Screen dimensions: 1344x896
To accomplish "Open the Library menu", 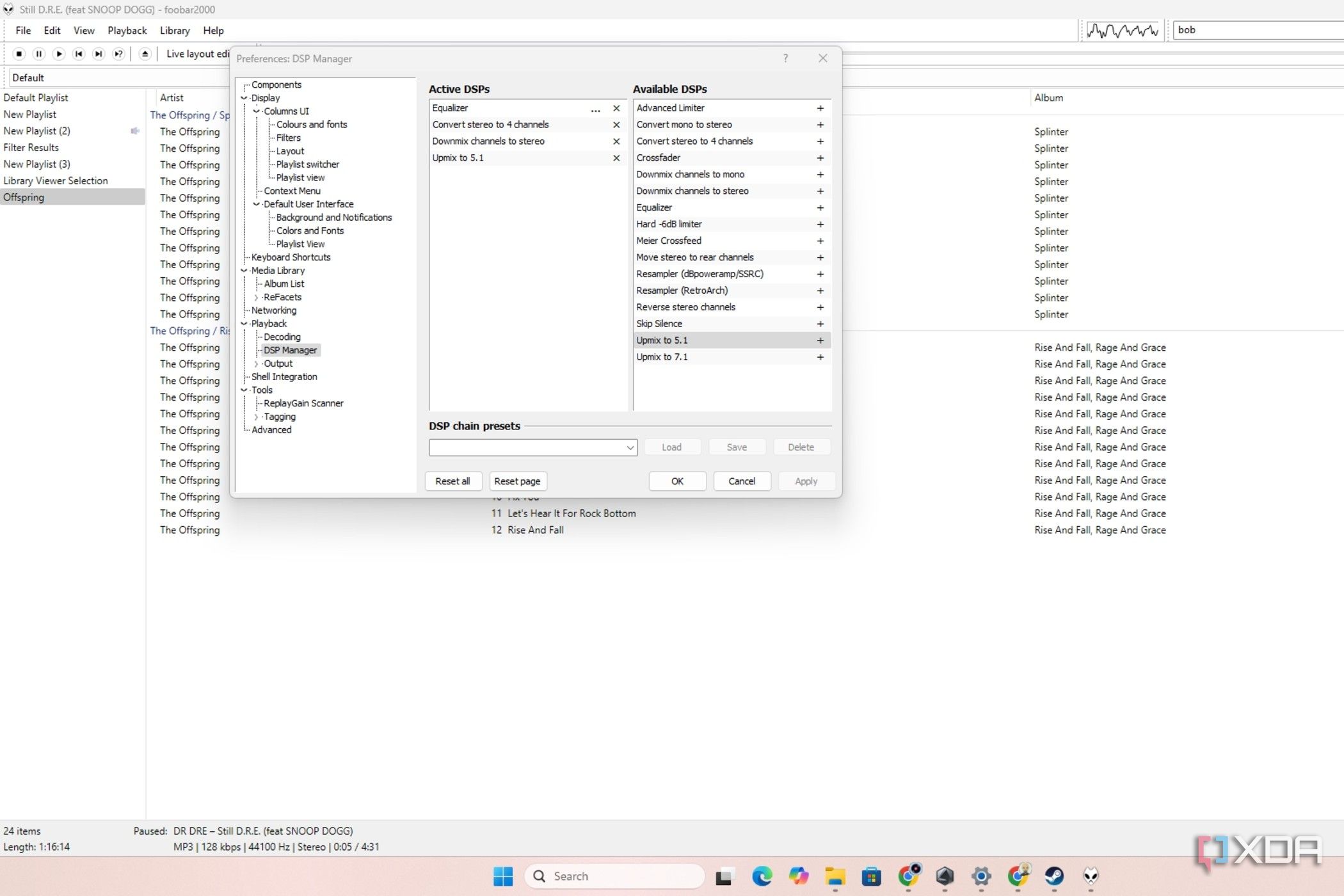I will pyautogui.click(x=175, y=31).
